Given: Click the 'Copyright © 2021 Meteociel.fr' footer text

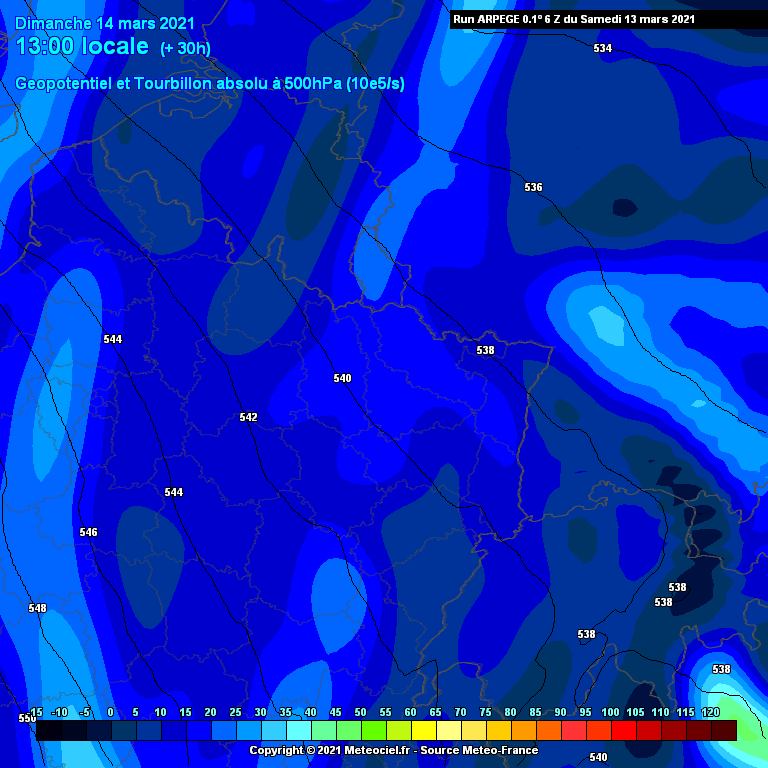Looking at the screenshot, I should [x=332, y=750].
